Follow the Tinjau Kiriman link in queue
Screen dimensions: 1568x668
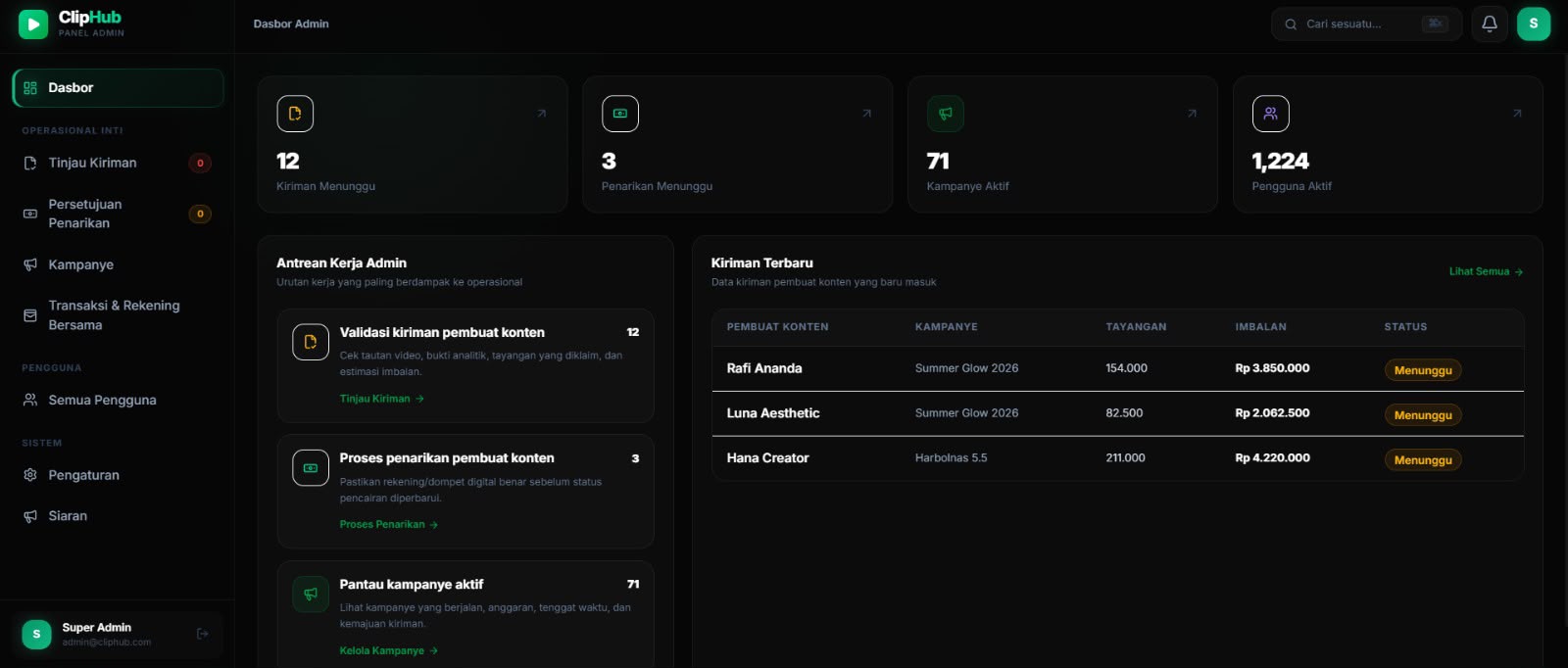[x=382, y=399]
